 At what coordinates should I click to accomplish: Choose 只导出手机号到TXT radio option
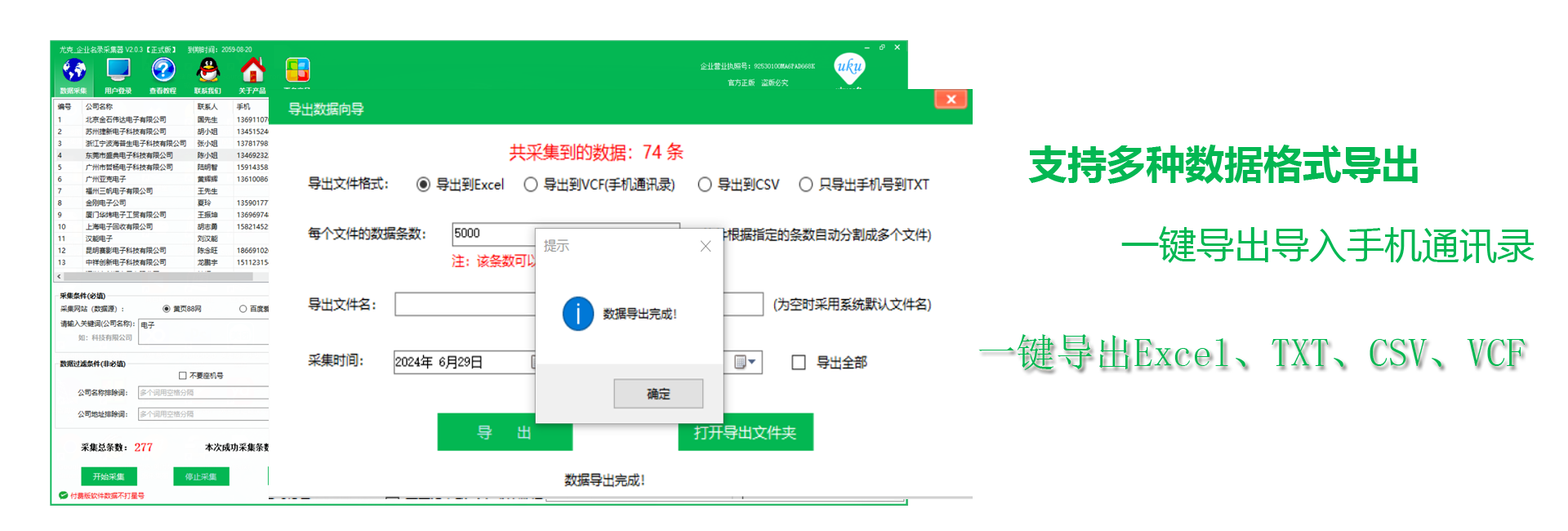click(806, 185)
